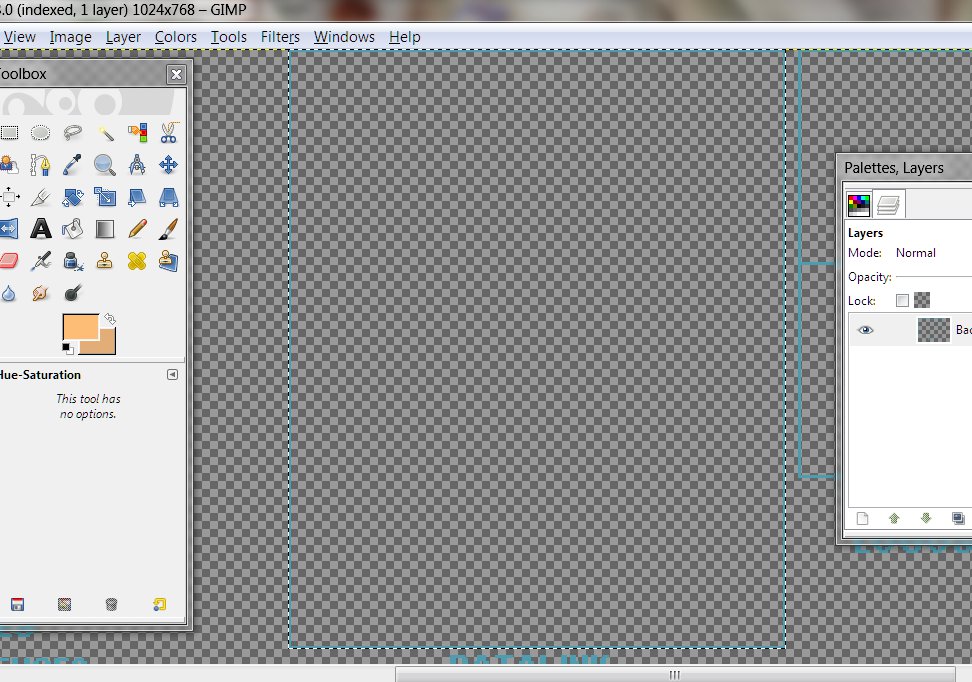Click the delete tool preset trash button

pyautogui.click(x=112, y=604)
